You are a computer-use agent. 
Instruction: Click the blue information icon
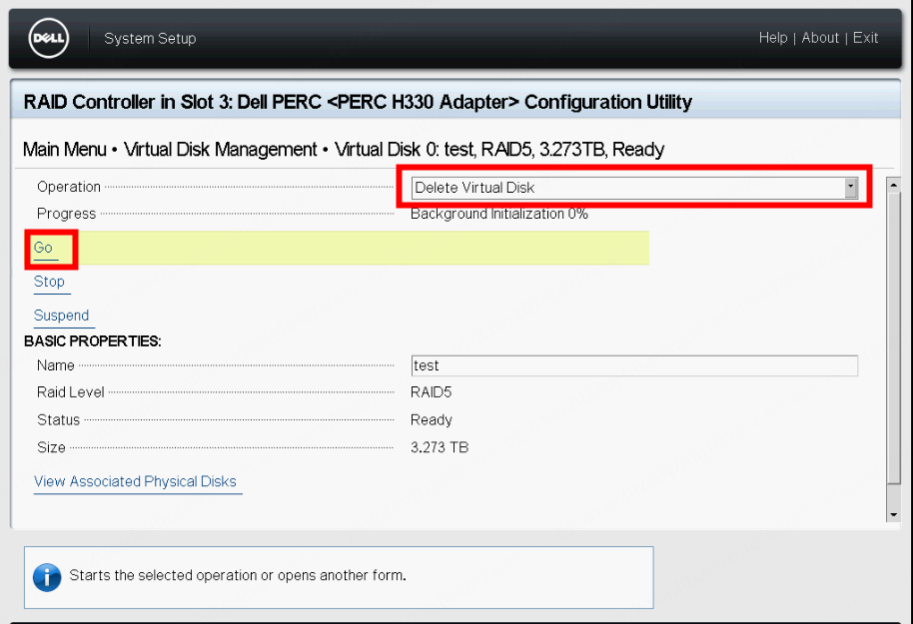point(47,577)
